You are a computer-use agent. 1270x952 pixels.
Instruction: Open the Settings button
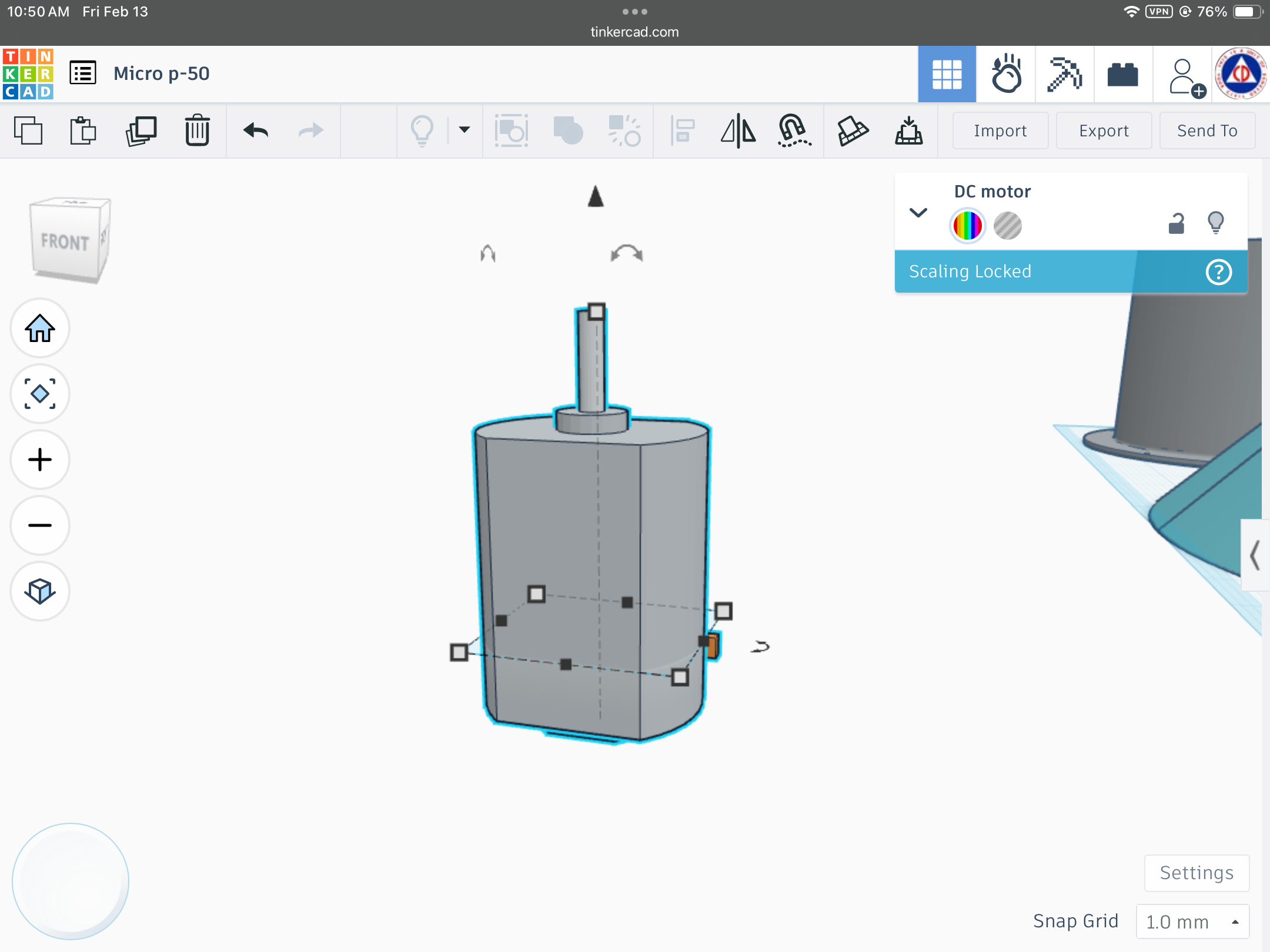click(x=1197, y=873)
